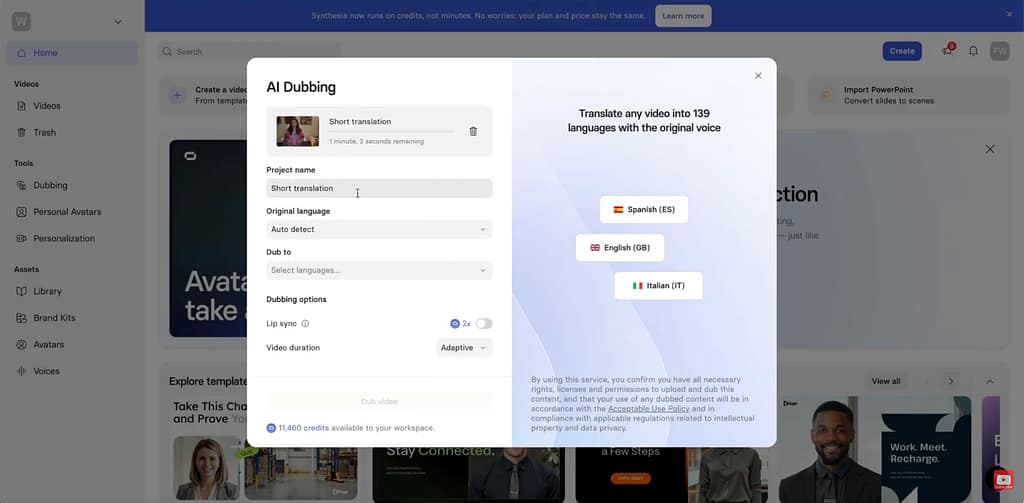This screenshot has height=503, width=1024.
Task: Click Learn more in the top banner
Action: click(683, 16)
